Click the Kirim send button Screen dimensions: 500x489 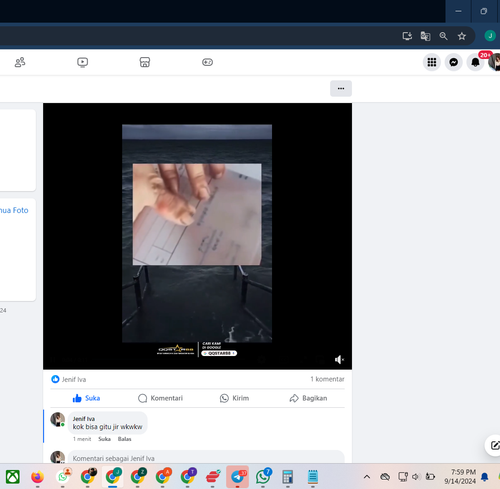234,398
